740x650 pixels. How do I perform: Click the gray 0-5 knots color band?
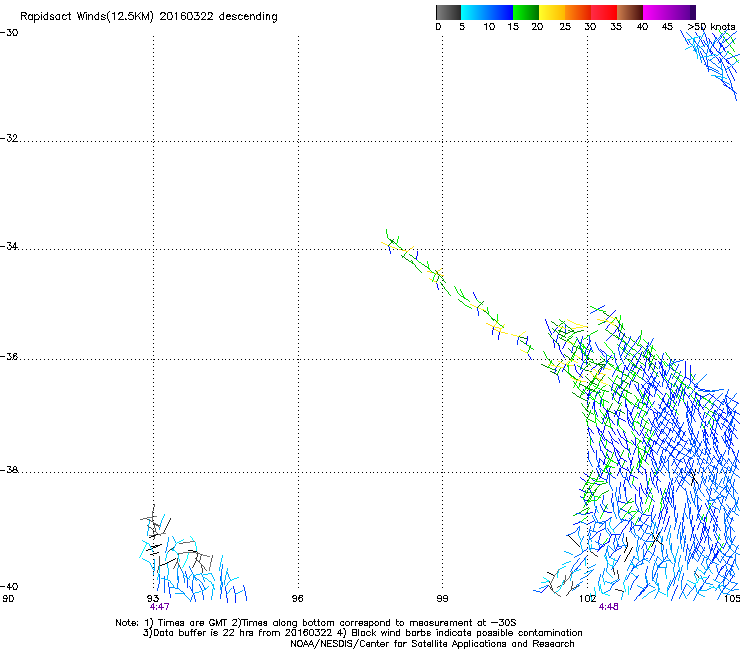tap(448, 12)
